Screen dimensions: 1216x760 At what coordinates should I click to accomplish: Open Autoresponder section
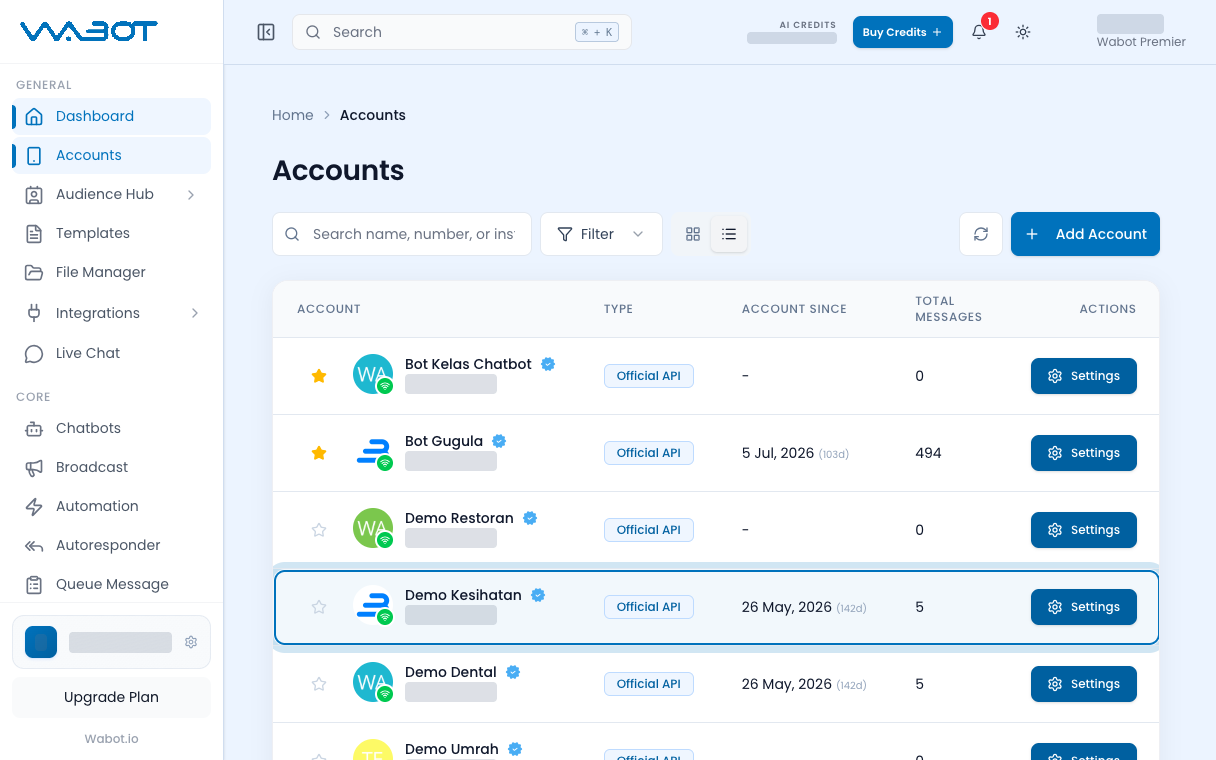112,545
